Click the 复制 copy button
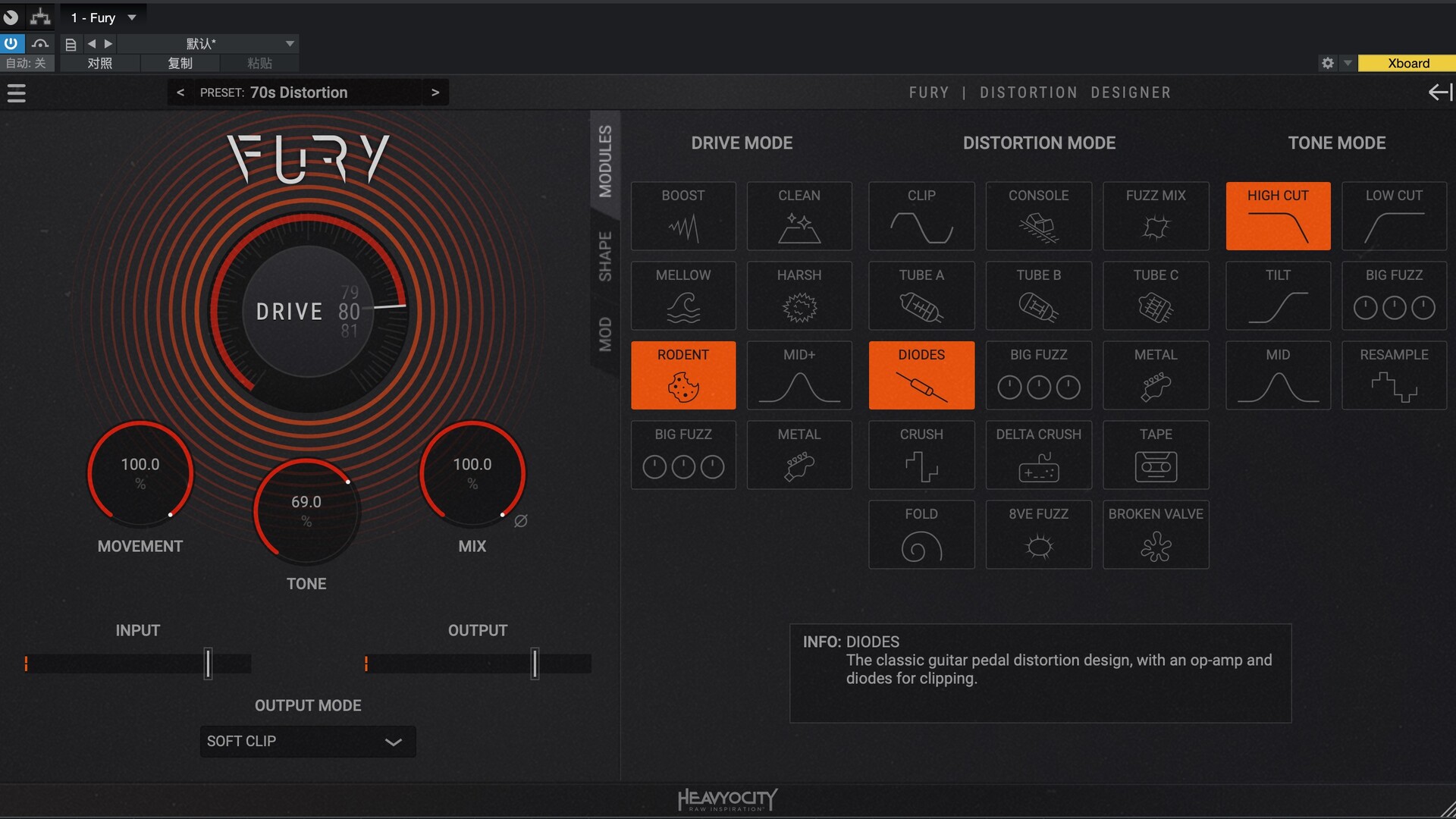 click(180, 63)
